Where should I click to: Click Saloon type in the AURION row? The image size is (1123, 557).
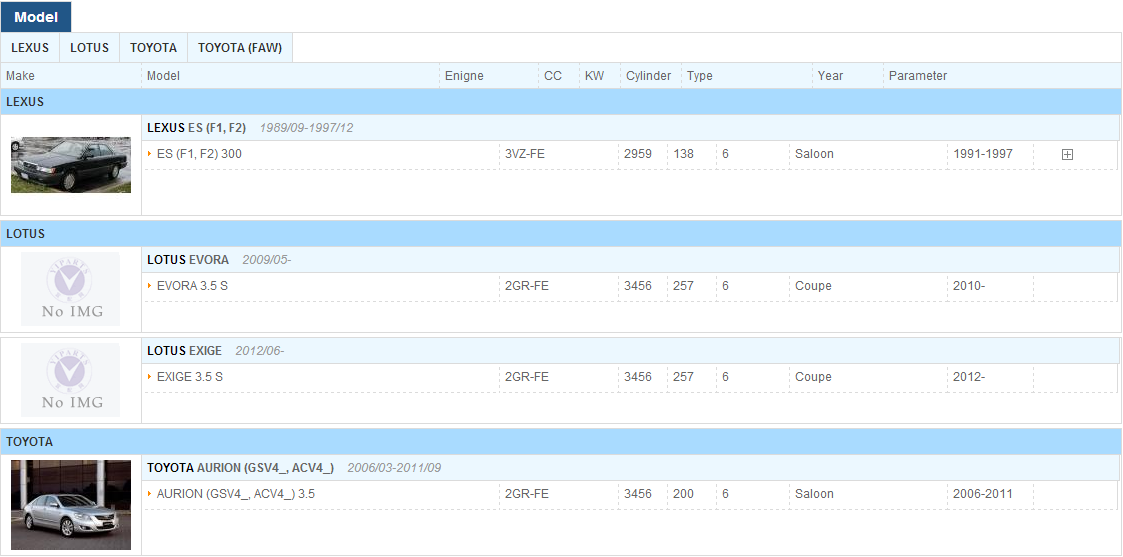click(814, 494)
